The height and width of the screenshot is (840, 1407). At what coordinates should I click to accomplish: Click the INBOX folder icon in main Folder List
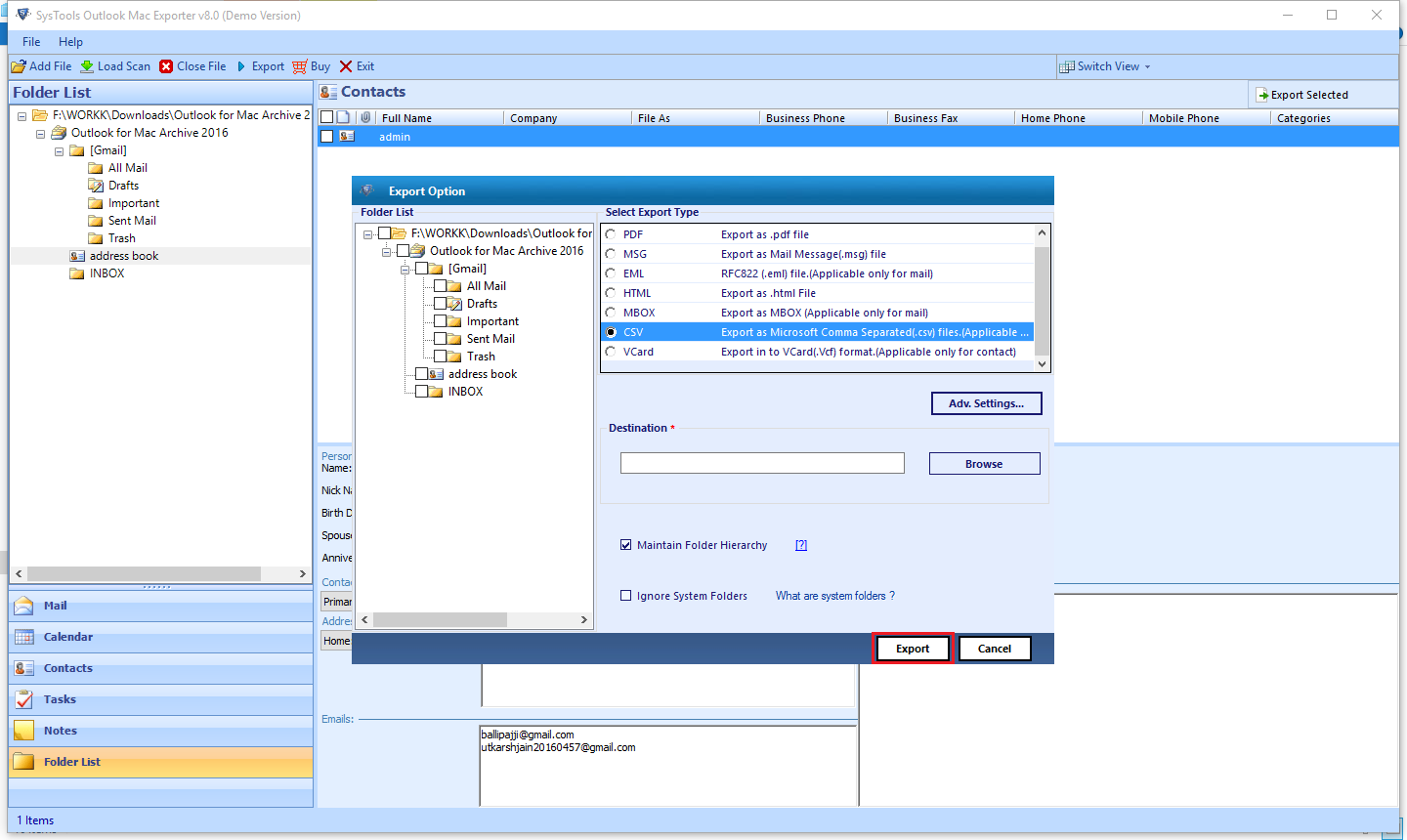tap(77, 273)
